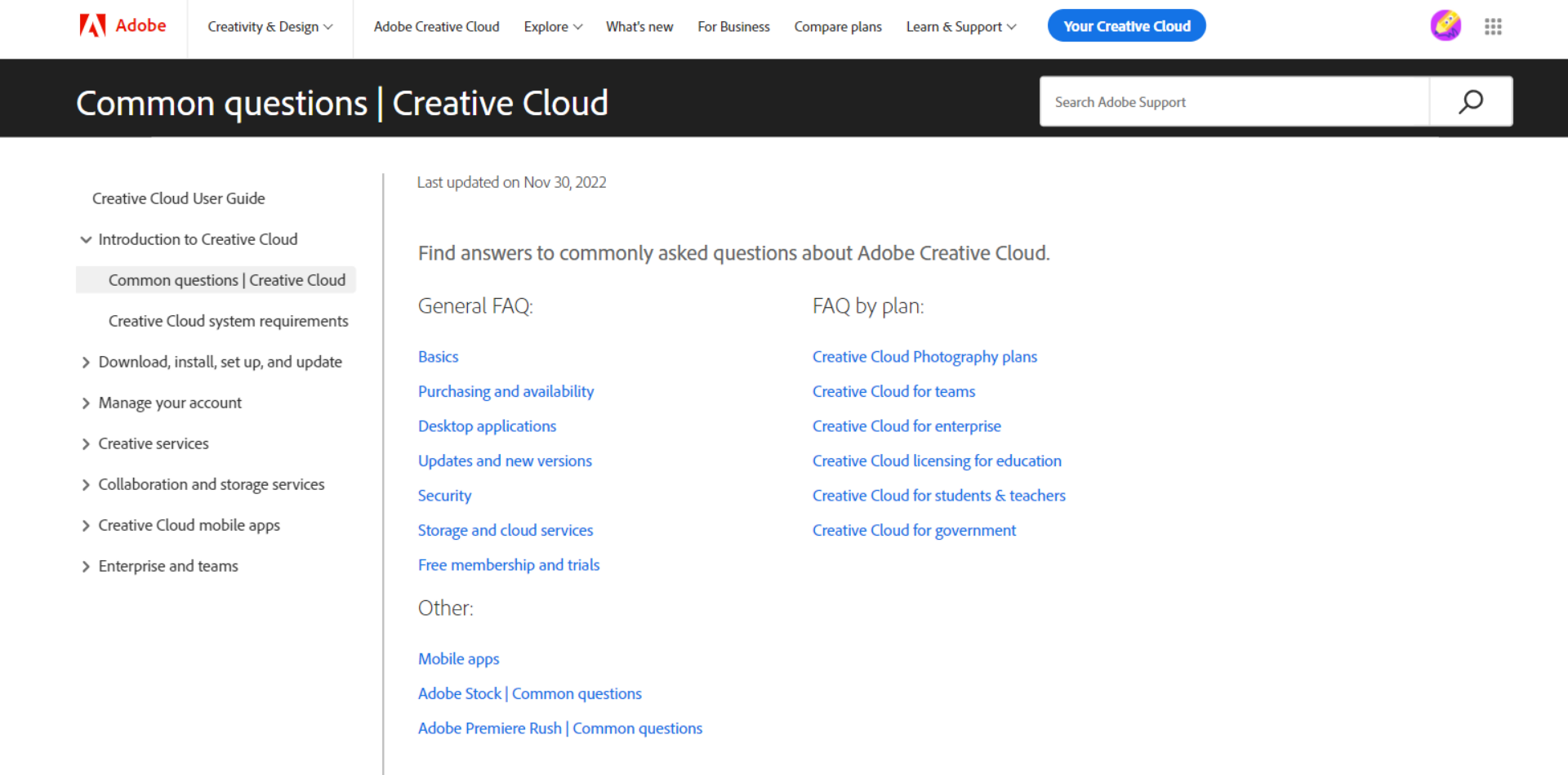Open Creative Cloud for enterprise link
The height and width of the screenshot is (775, 1568).
906,426
